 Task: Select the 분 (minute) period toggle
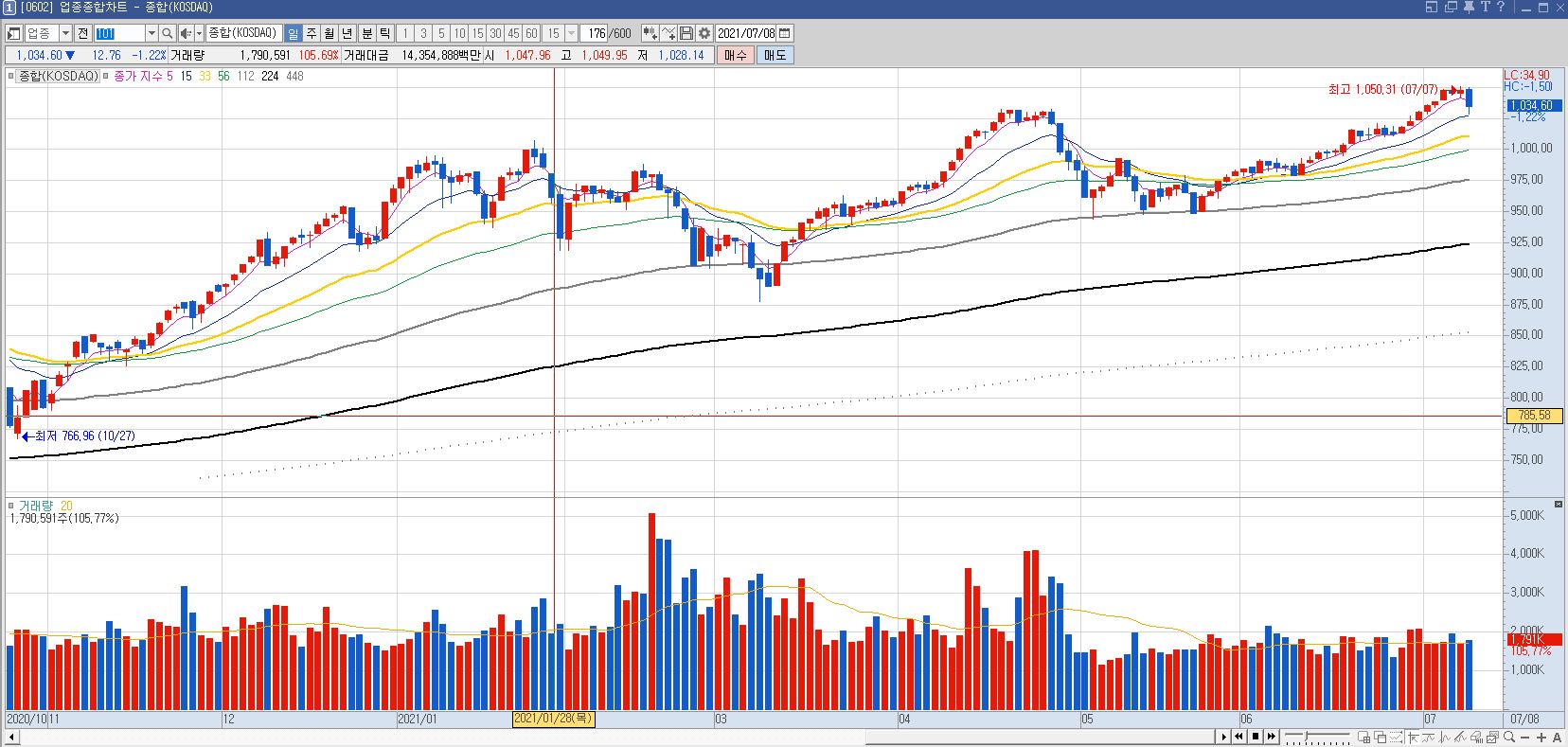point(367,33)
